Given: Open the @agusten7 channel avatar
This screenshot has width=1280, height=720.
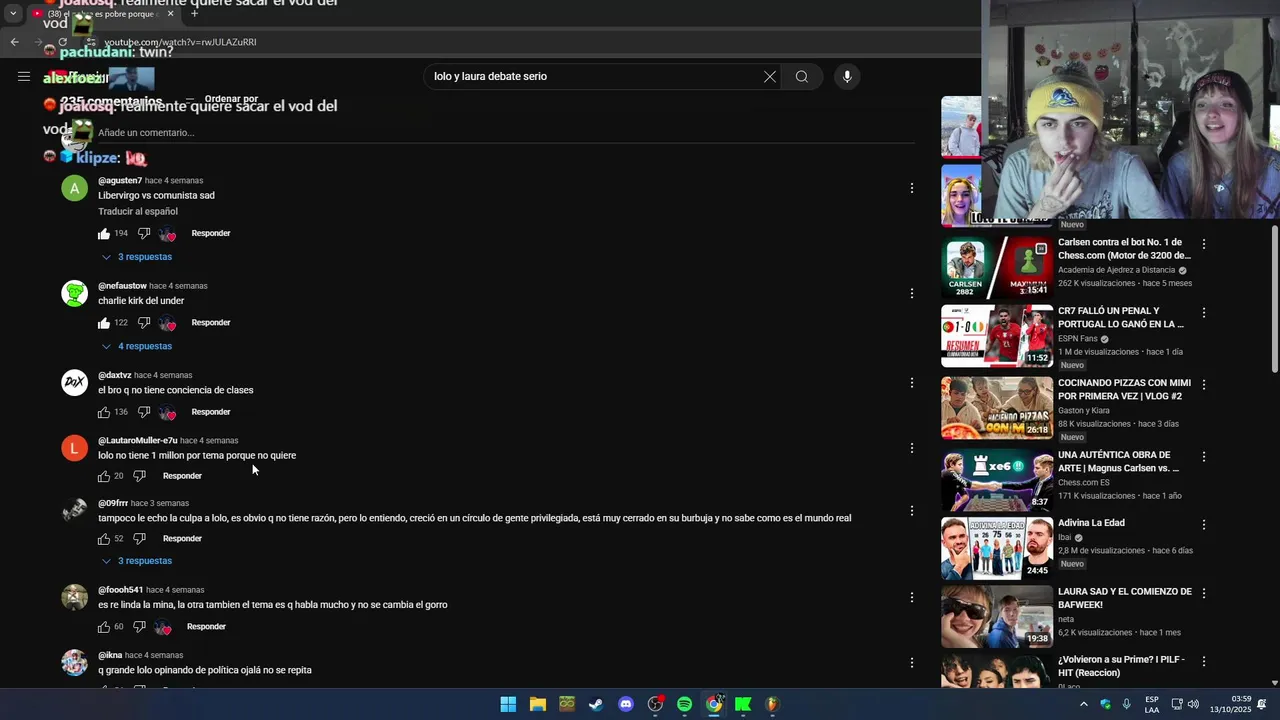Looking at the screenshot, I should tap(75, 188).
